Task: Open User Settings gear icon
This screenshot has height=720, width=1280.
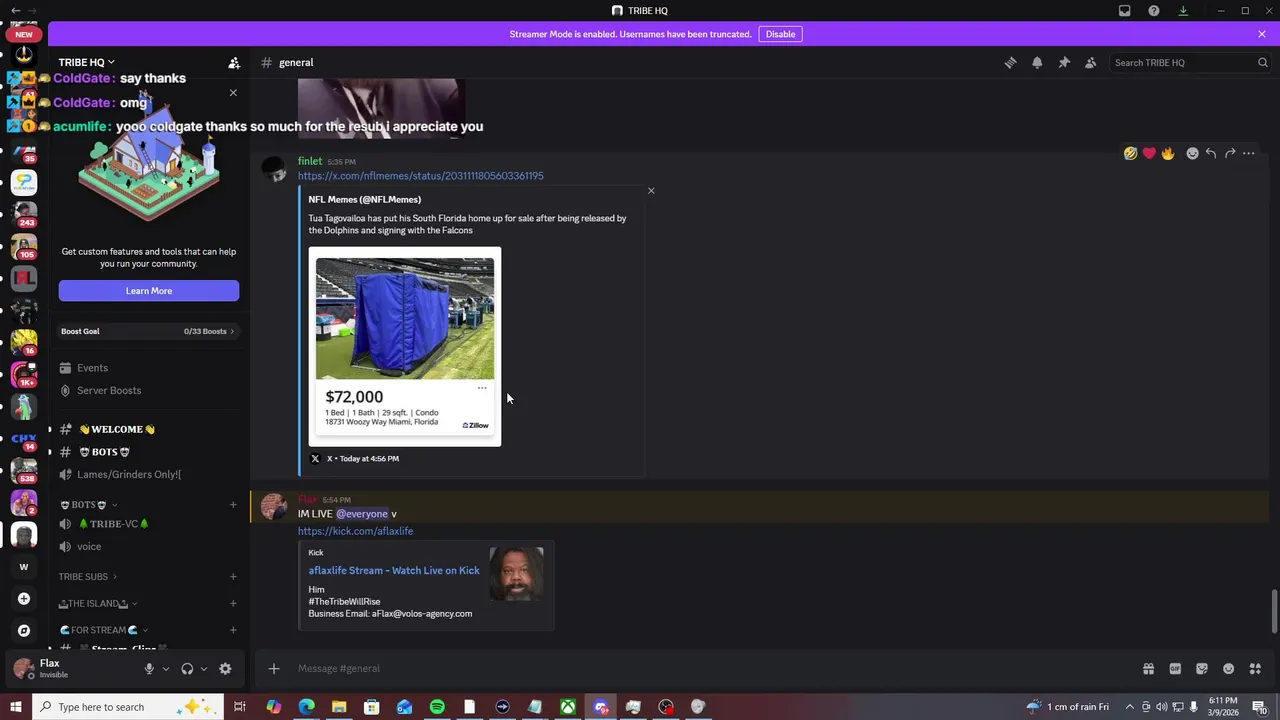Action: [x=225, y=669]
